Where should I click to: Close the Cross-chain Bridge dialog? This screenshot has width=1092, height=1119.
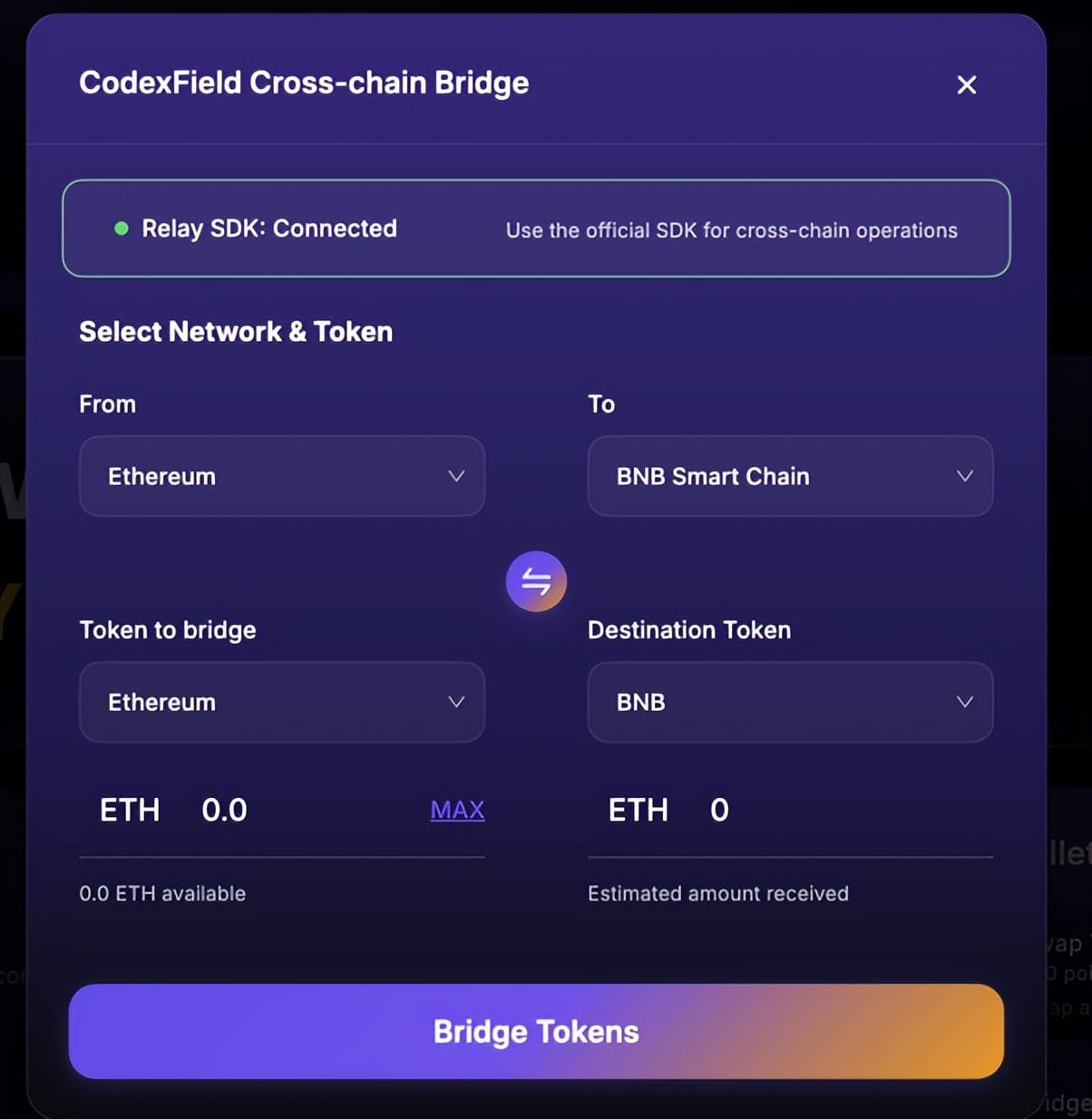pyautogui.click(x=966, y=84)
